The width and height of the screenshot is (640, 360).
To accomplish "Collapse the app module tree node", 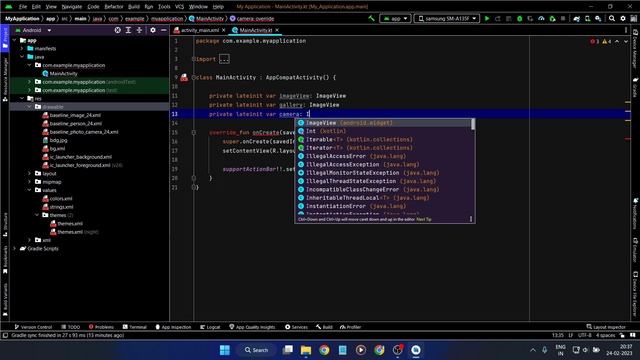I will click(x=15, y=40).
